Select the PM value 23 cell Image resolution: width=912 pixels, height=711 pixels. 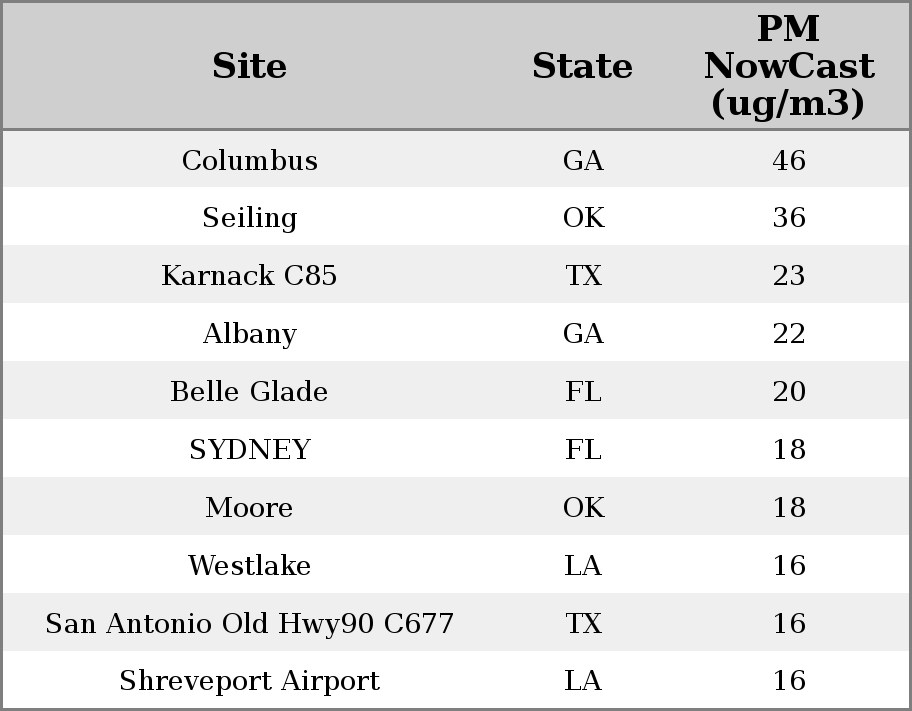click(788, 276)
